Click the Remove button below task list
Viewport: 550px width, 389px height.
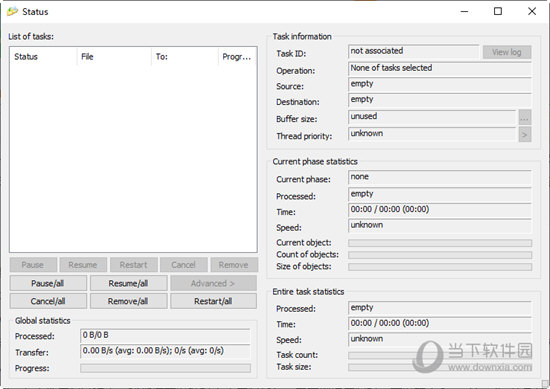click(234, 265)
